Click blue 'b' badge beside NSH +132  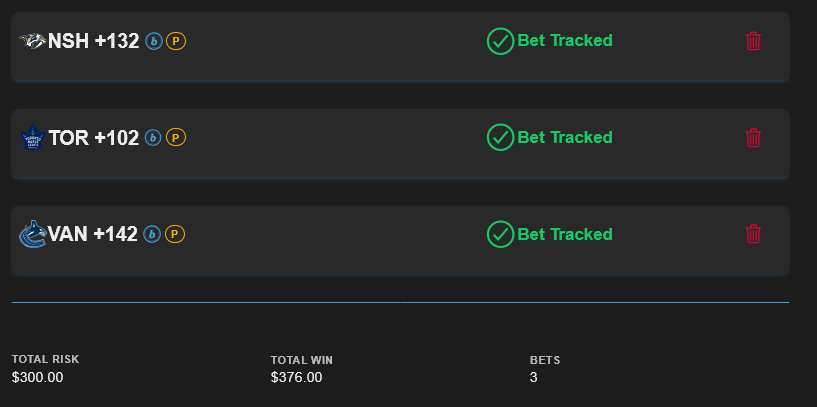(x=154, y=41)
